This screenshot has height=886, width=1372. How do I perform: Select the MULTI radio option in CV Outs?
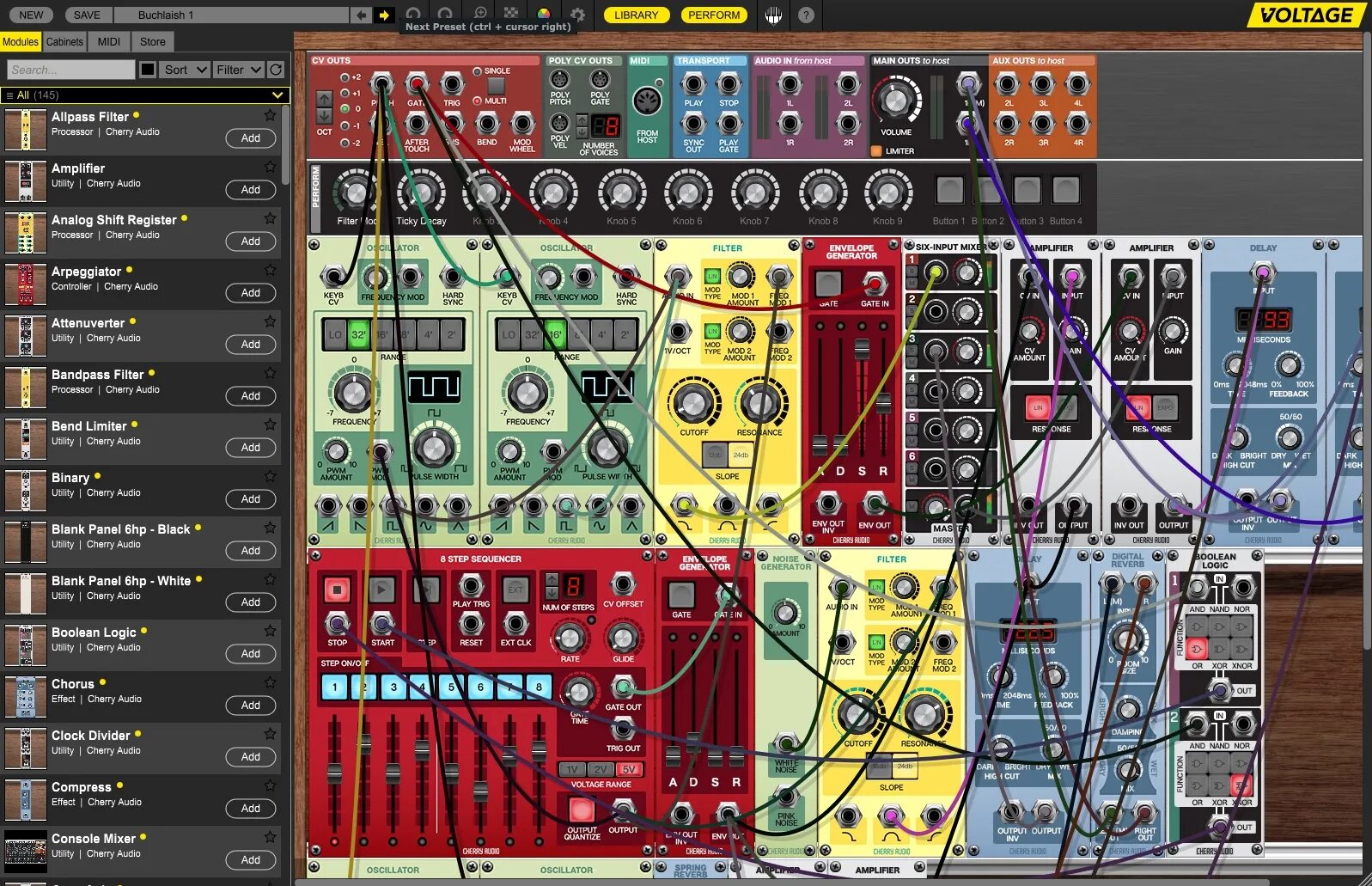coord(477,101)
